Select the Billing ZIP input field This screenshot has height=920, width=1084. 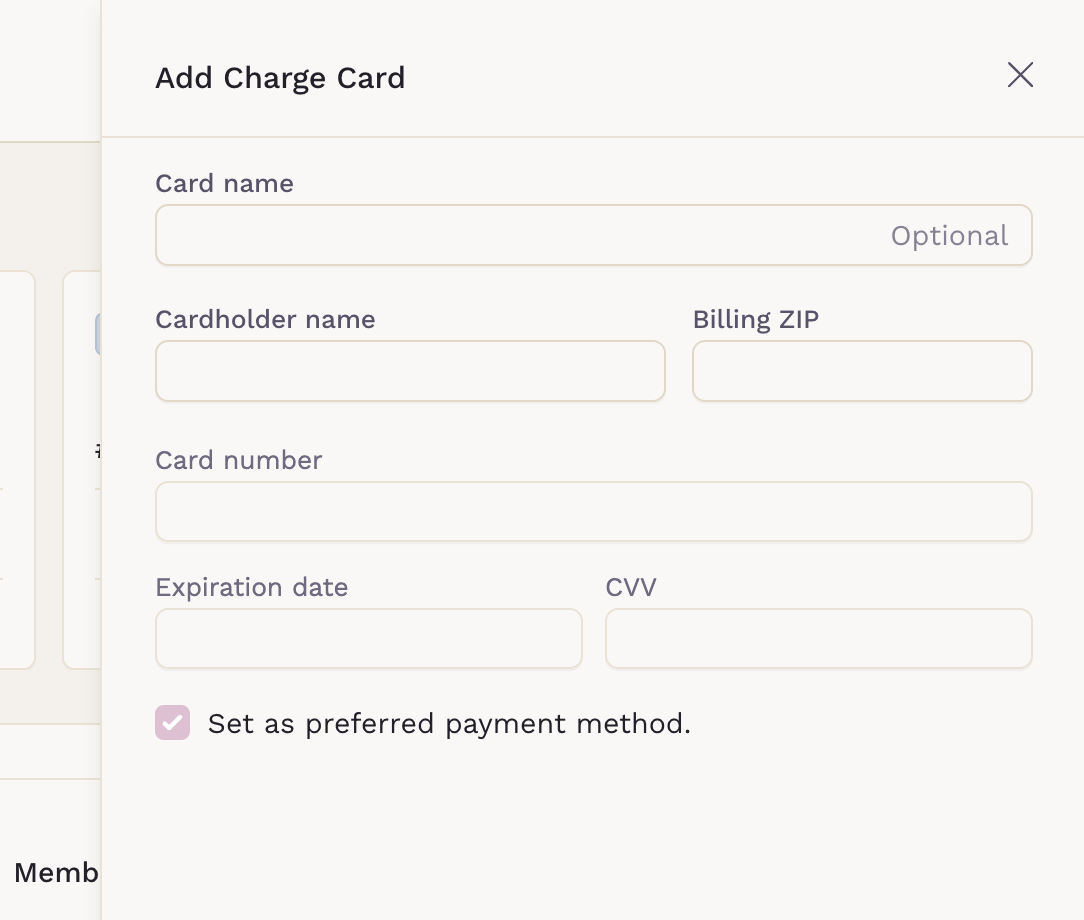click(862, 371)
